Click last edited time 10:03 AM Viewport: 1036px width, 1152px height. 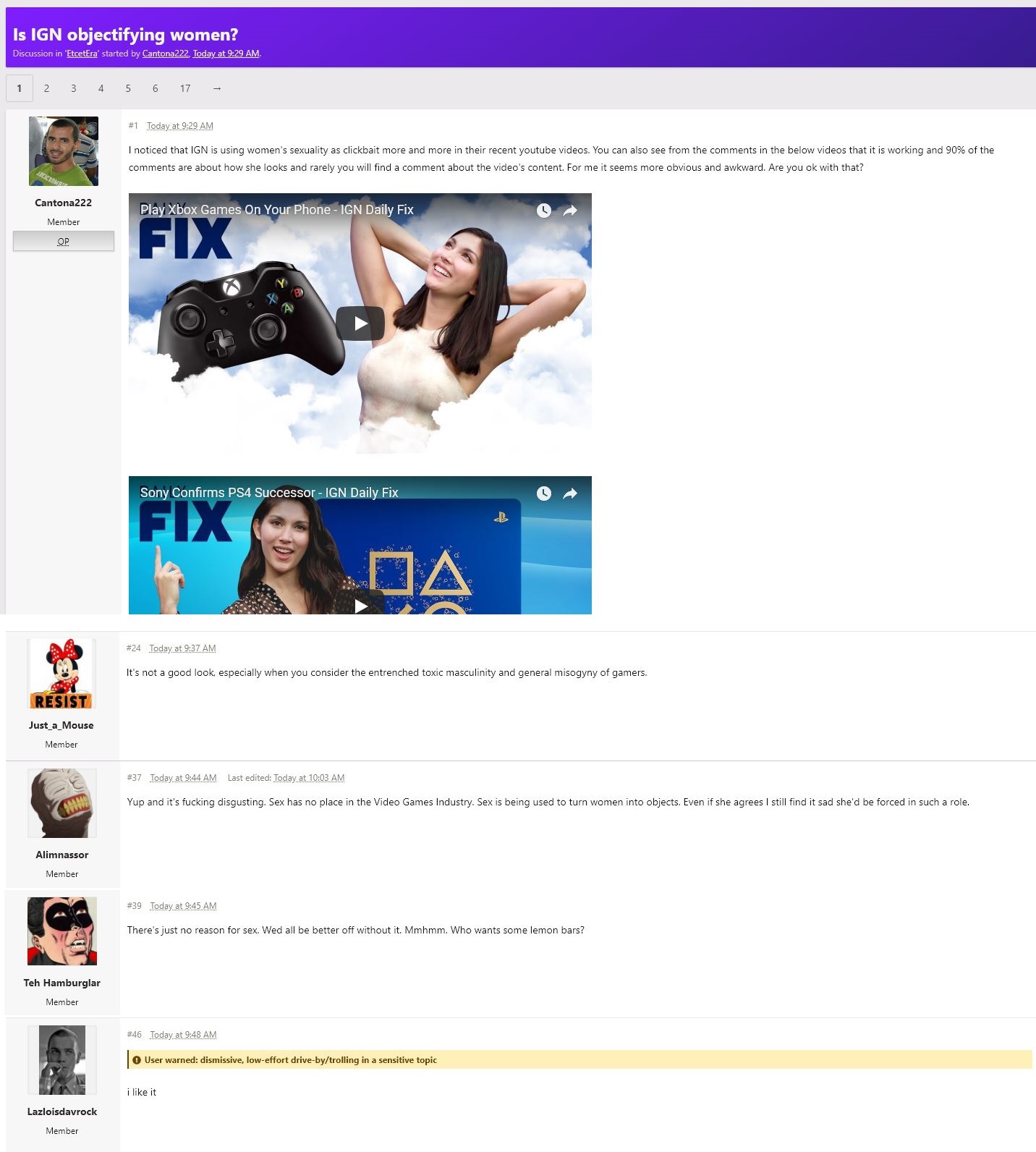point(309,778)
